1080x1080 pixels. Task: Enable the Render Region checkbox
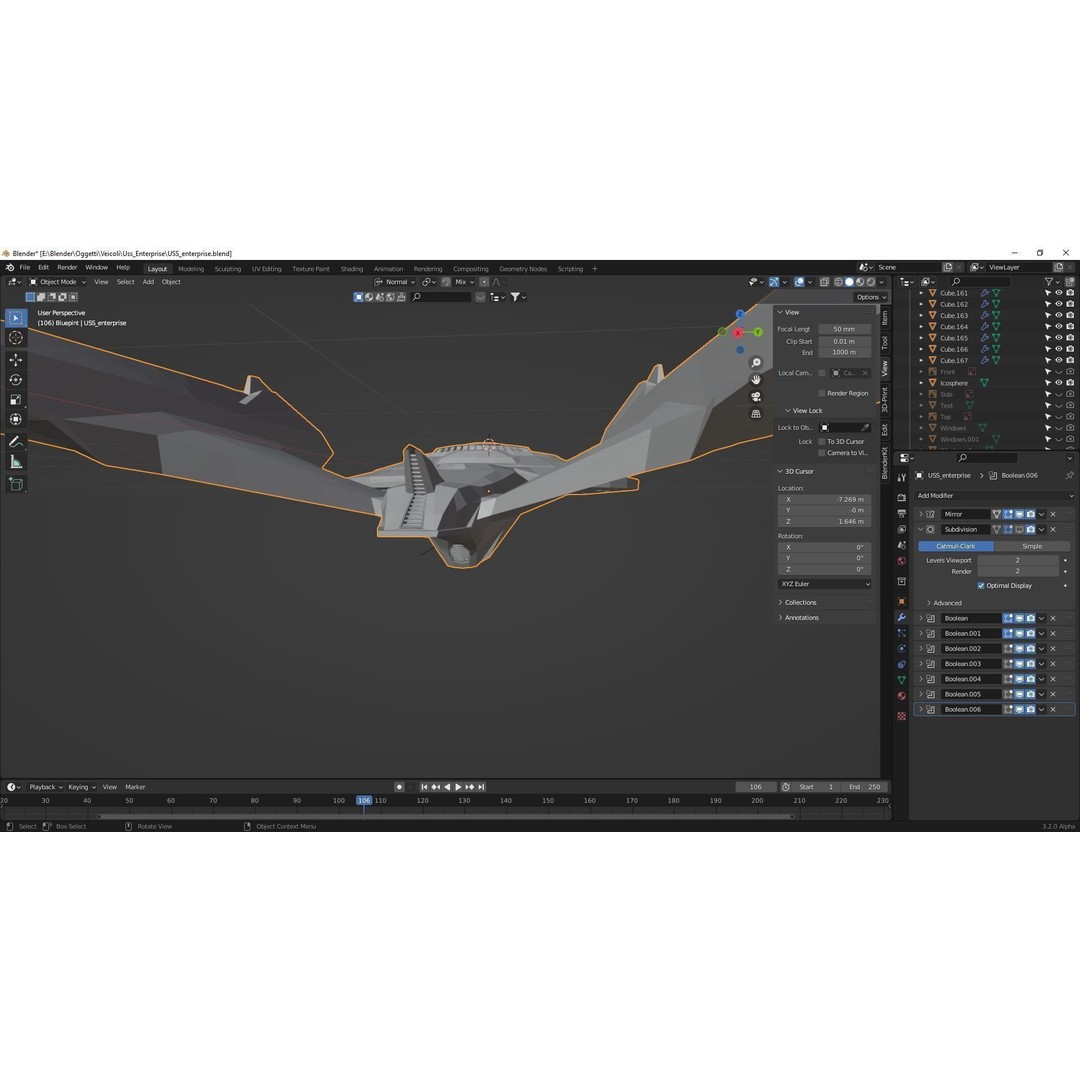822,393
